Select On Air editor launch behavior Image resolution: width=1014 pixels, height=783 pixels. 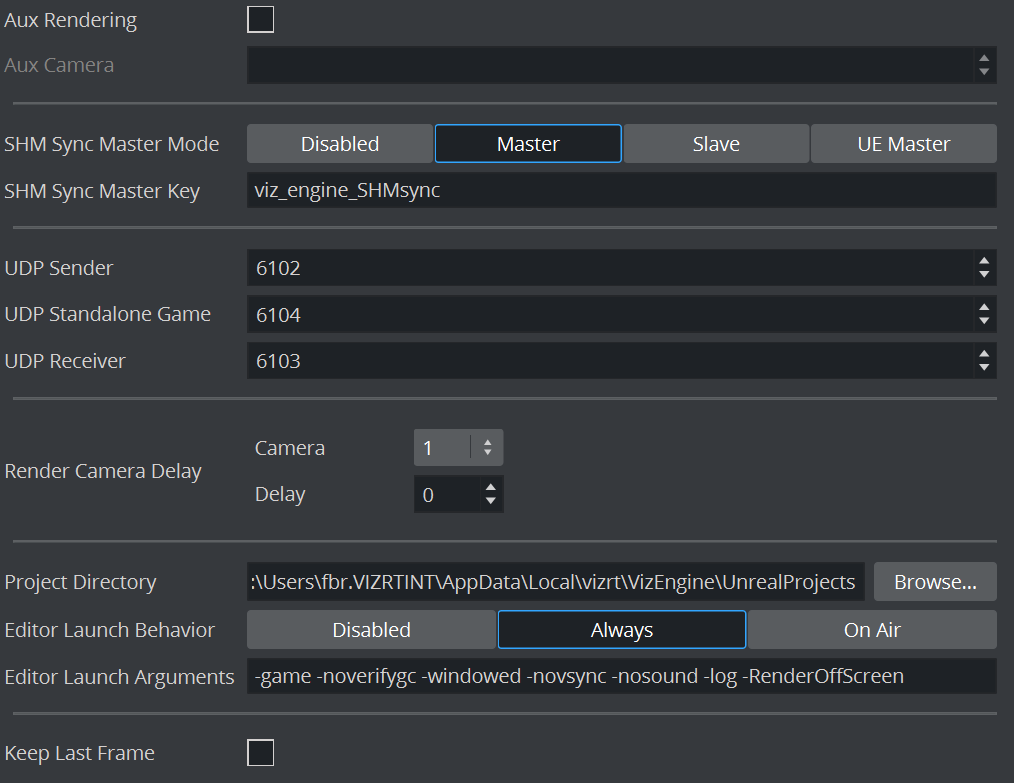pyautogui.click(x=872, y=630)
